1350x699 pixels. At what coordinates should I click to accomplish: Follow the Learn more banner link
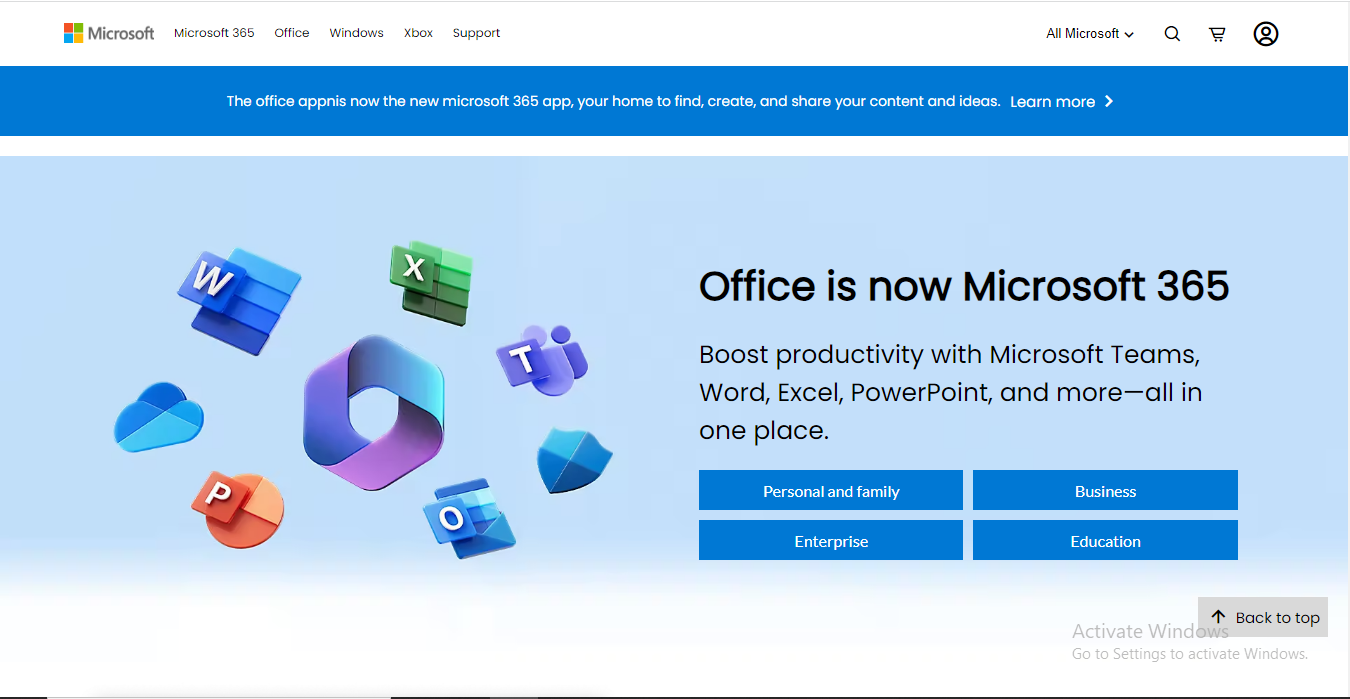click(x=1052, y=101)
